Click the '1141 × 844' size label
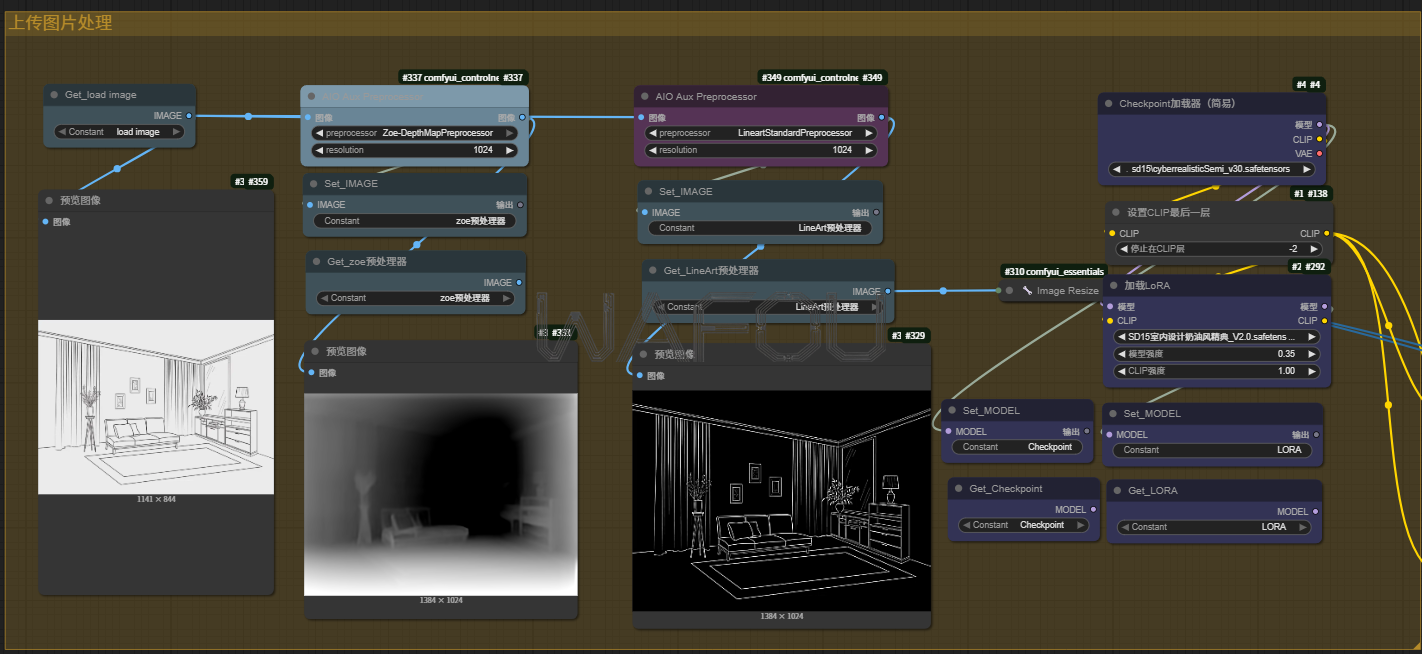Screen dimensions: 1422x654 pos(156,499)
